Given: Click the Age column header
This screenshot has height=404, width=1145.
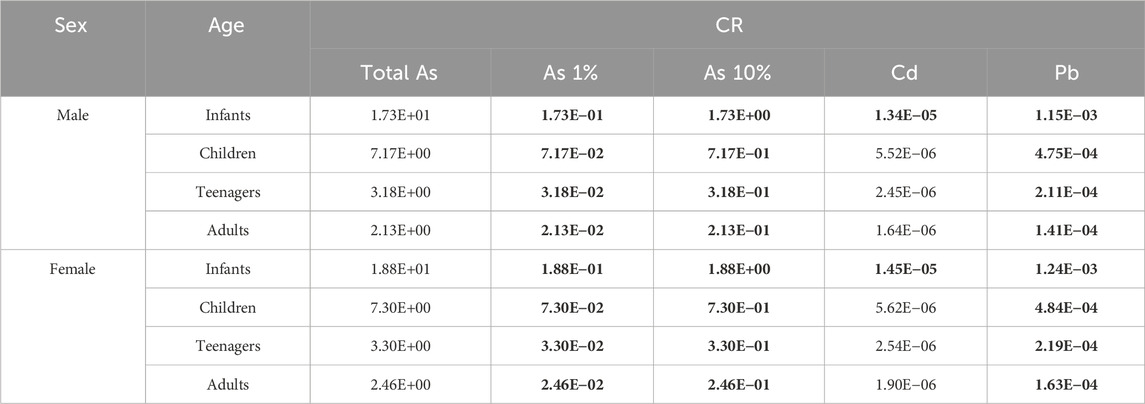Looking at the screenshot, I should [x=227, y=24].
